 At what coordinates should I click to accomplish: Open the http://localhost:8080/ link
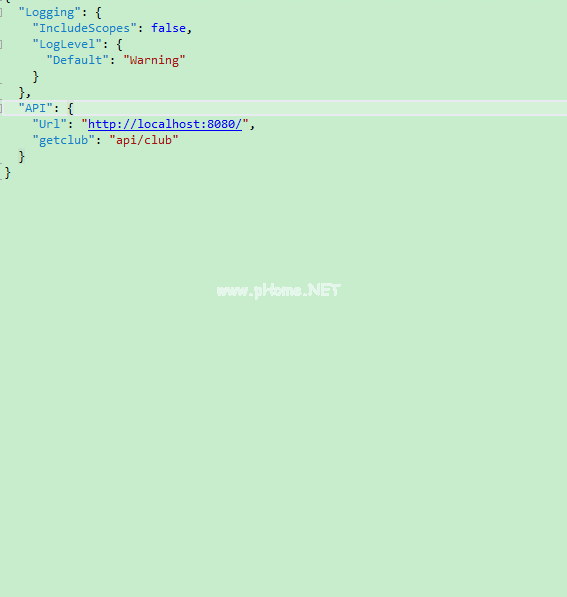165,125
